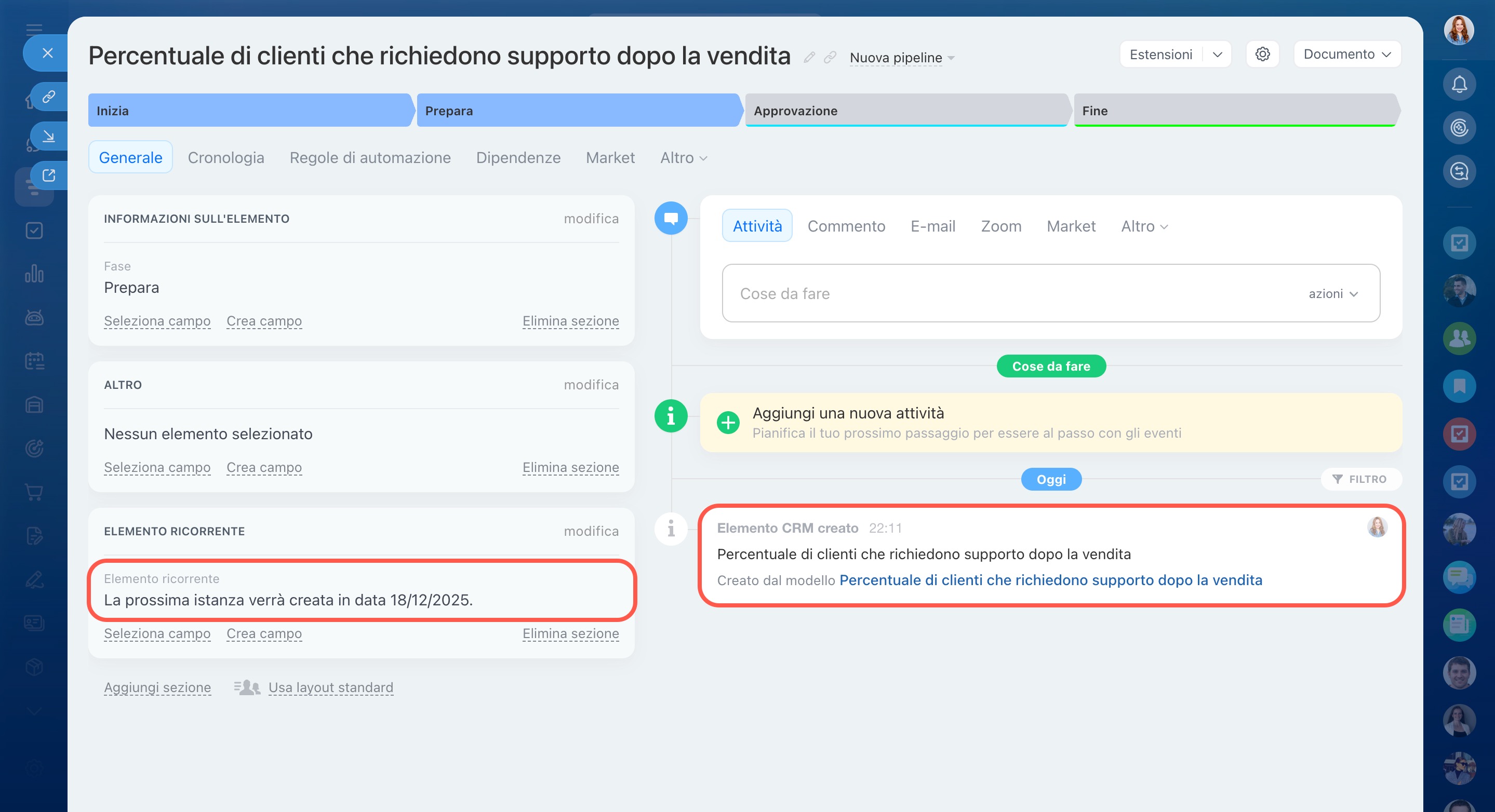Click the green plus add-activity icon
This screenshot has height=812, width=1495.
point(728,422)
